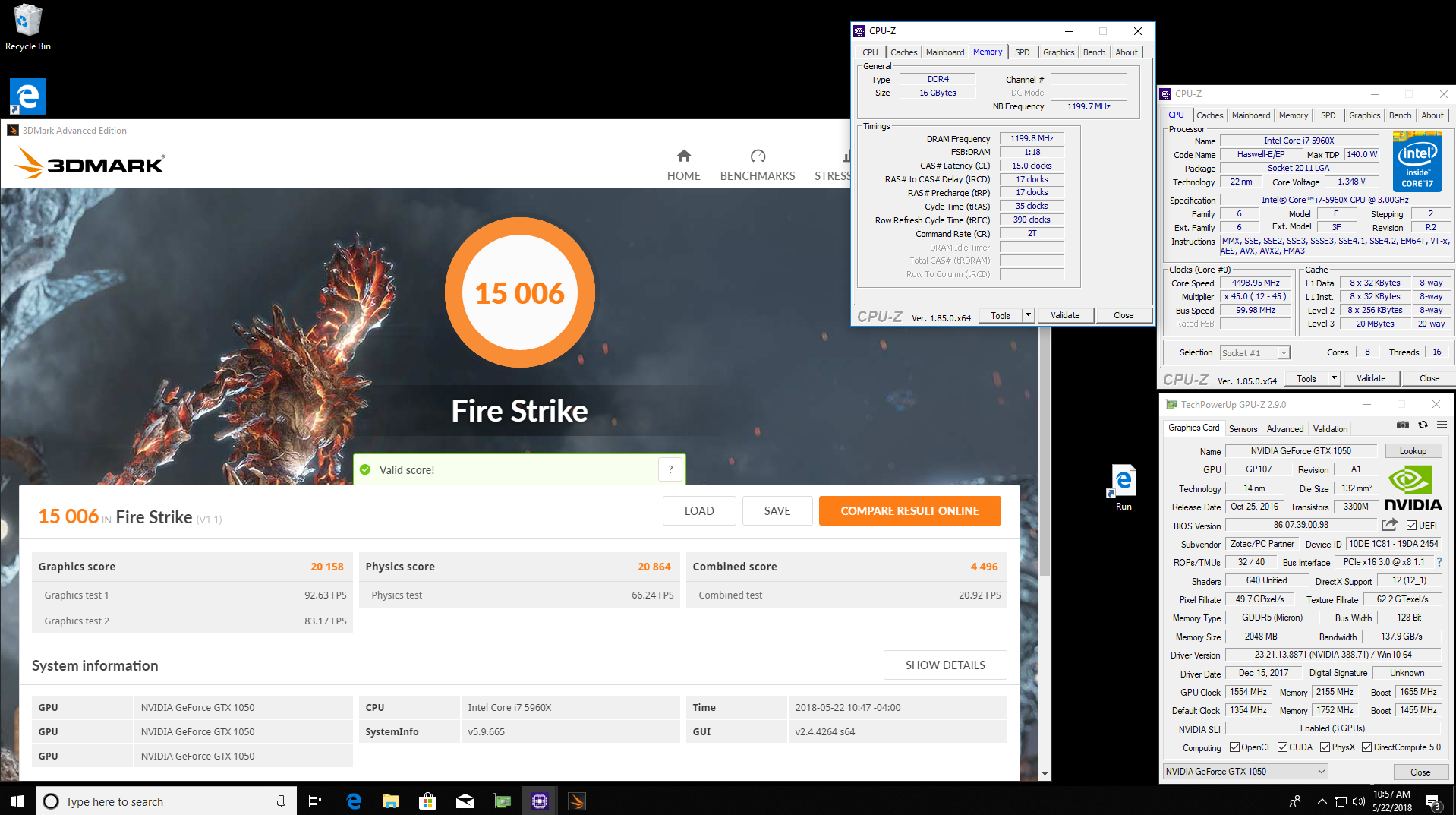Open Microsoft Store from the taskbar

428,801
